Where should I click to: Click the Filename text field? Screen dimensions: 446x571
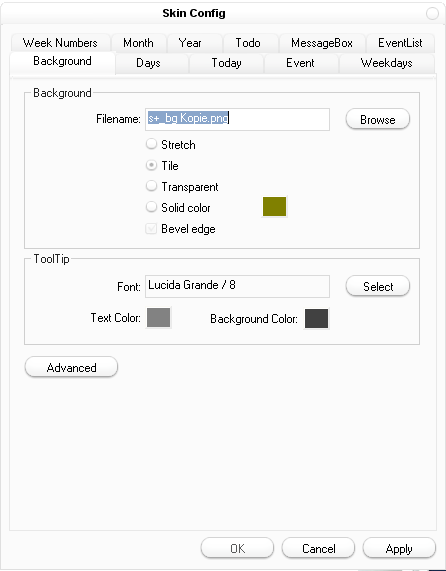(237, 119)
